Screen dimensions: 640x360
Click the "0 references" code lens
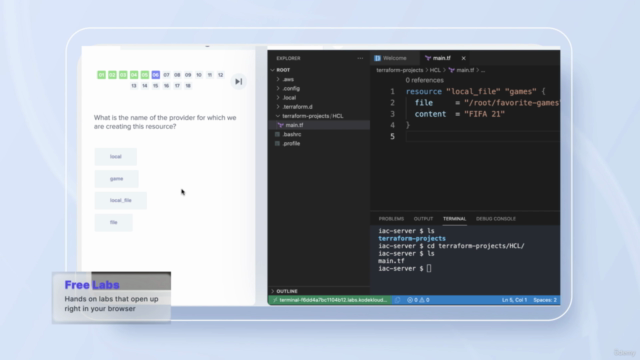[x=424, y=80]
